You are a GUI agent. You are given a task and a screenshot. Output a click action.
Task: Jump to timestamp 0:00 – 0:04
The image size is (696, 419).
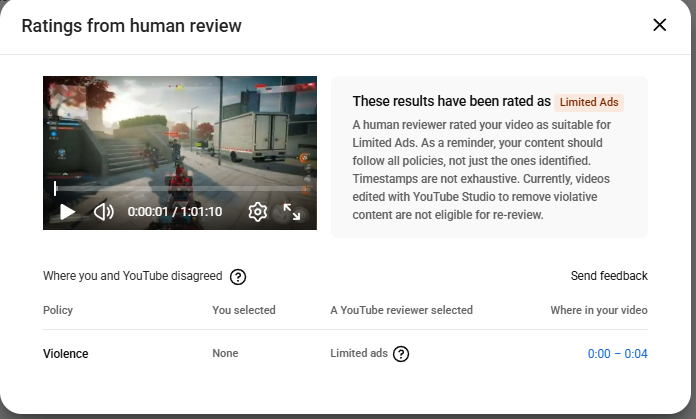(617, 354)
